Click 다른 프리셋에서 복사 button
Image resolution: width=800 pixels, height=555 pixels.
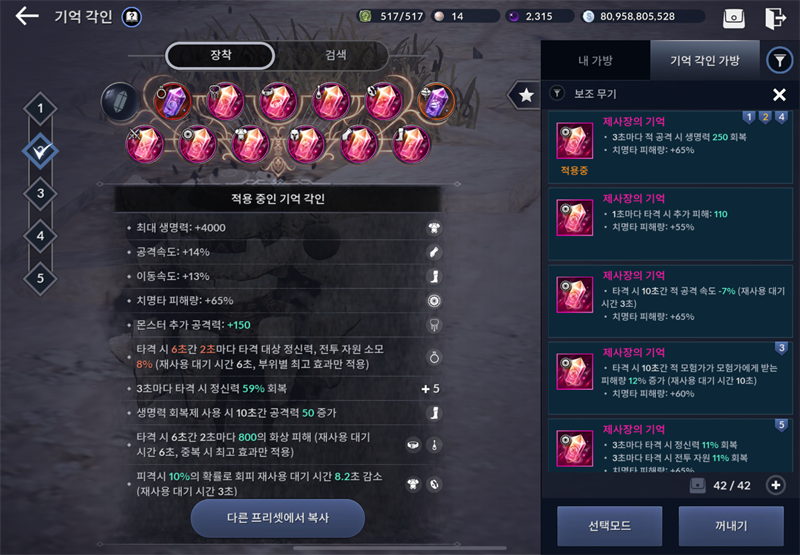coord(278,518)
